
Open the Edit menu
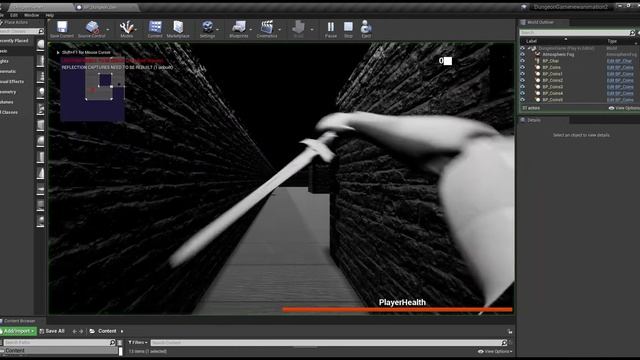point(14,15)
